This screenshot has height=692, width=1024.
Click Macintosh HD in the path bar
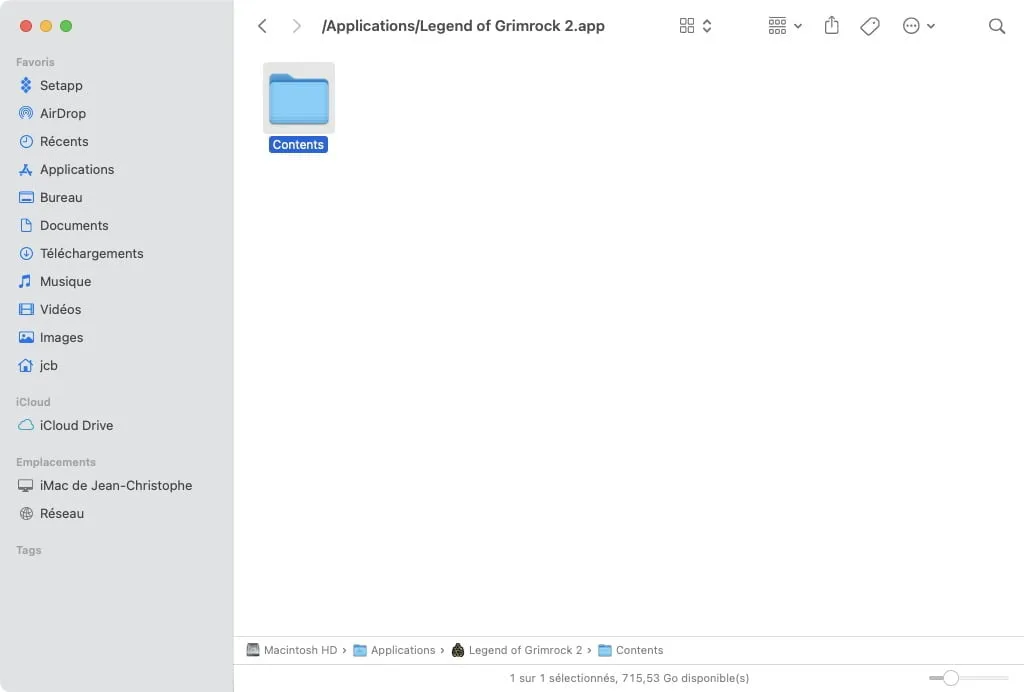(292, 650)
